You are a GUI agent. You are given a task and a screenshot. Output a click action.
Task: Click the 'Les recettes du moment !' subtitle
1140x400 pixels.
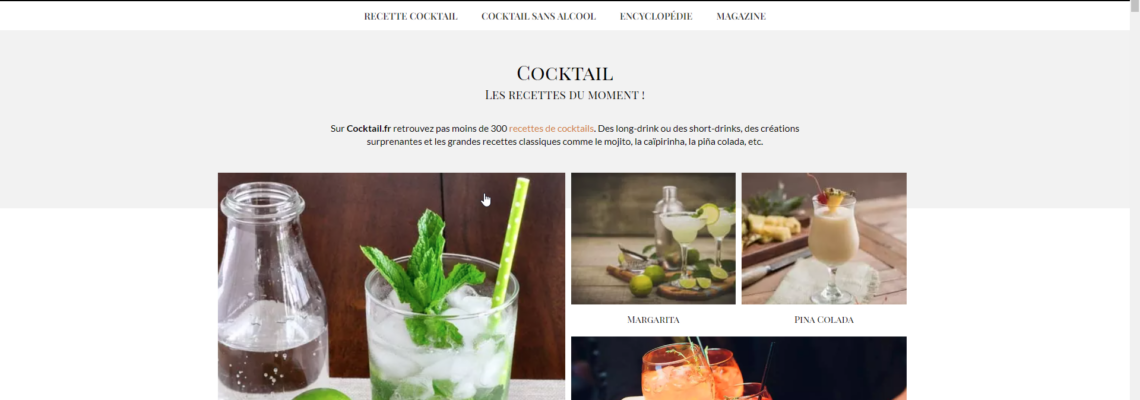click(x=565, y=95)
